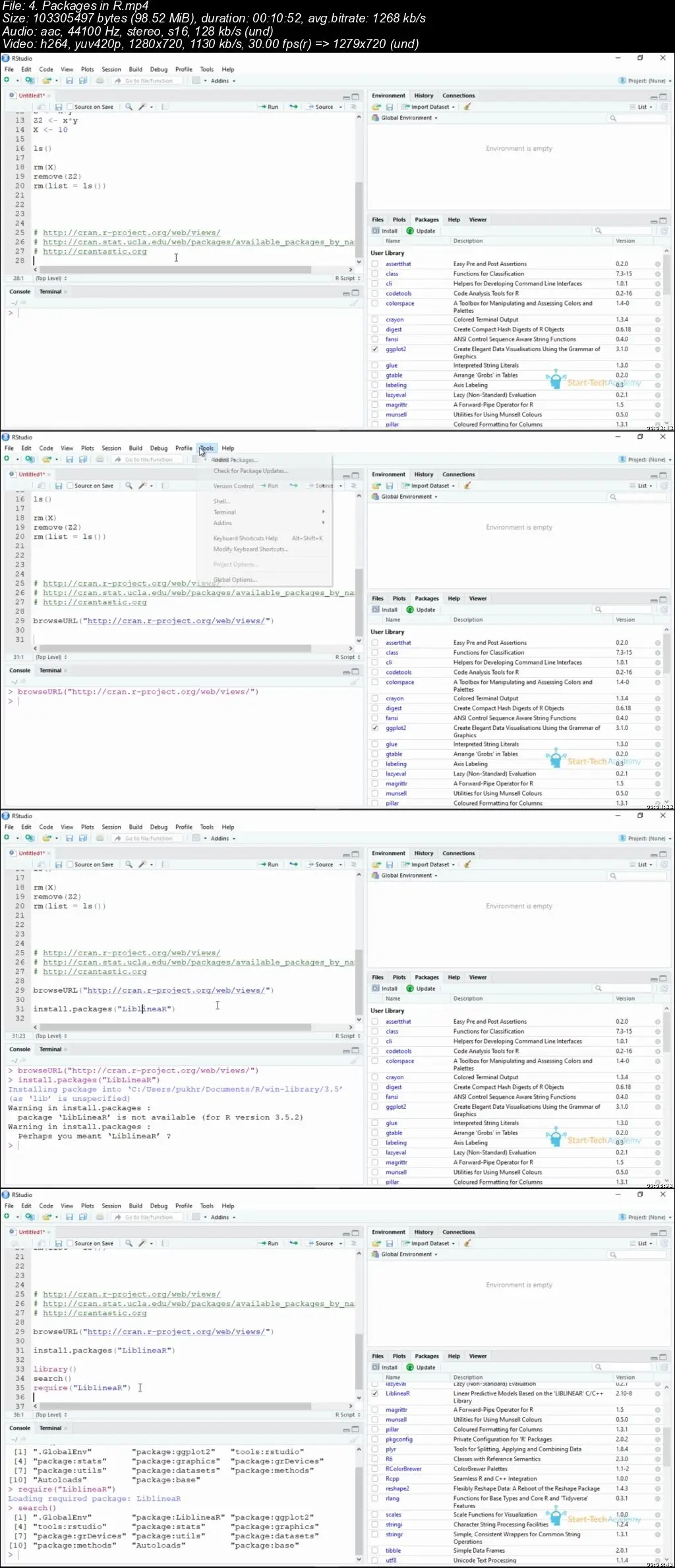Click the remove icon for Rcpp package
Image resolution: width=675 pixels, height=1568 pixels.
coord(657,1479)
